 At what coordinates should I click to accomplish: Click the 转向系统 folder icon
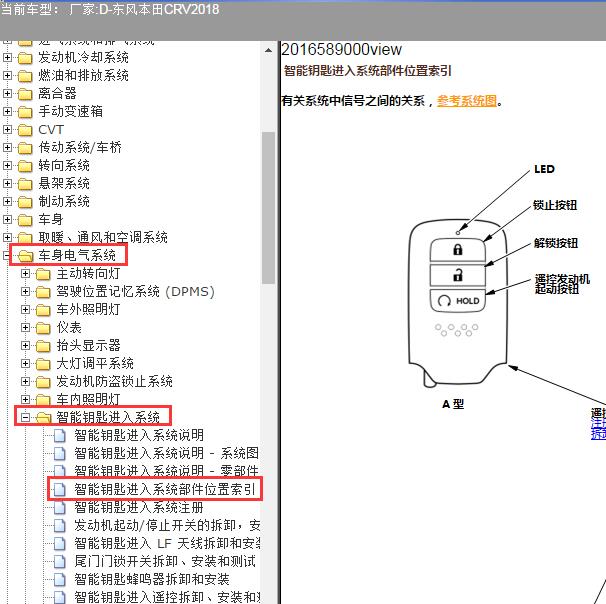25,166
